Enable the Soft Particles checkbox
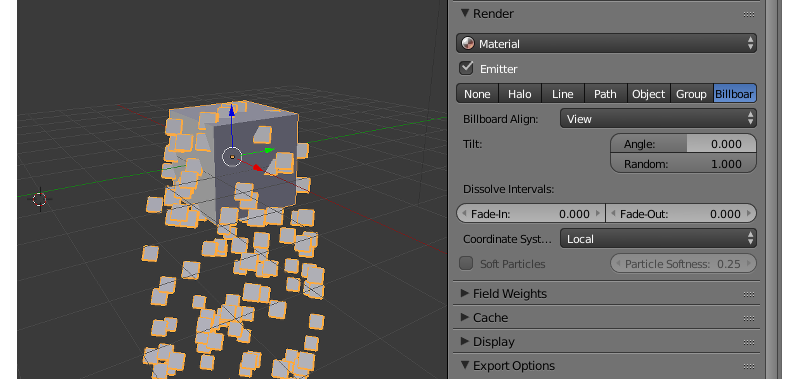 (466, 263)
